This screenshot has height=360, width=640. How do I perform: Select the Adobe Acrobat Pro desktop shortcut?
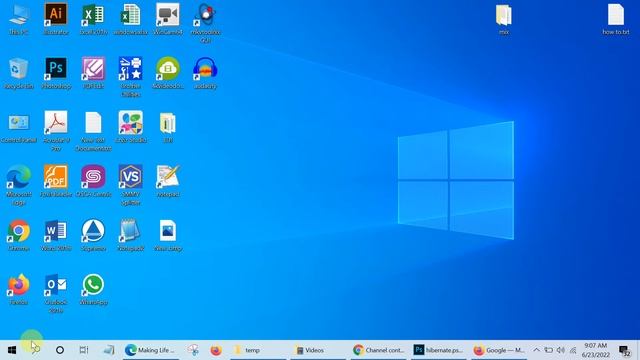(x=56, y=131)
